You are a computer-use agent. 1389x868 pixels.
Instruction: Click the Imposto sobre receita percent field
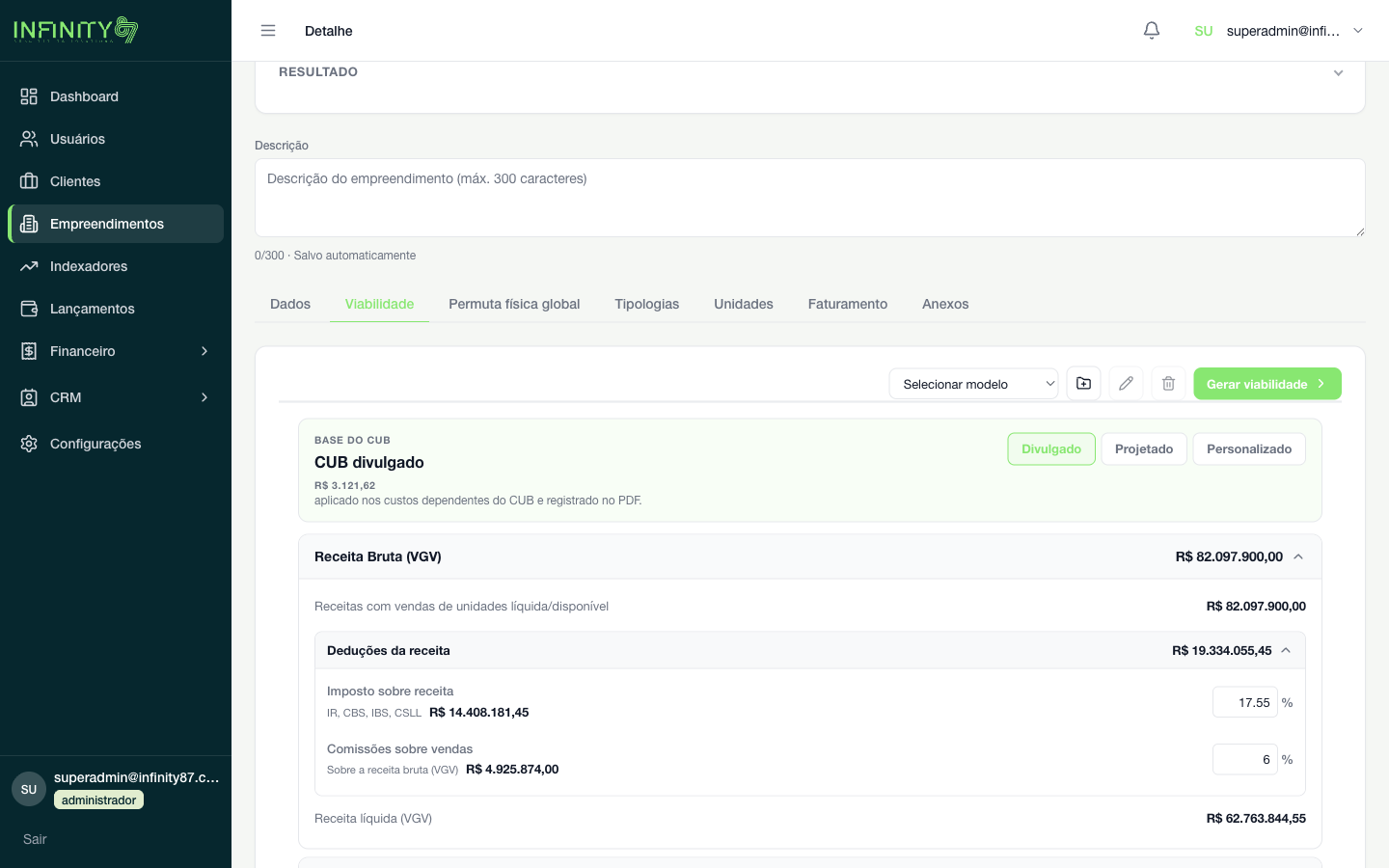pyautogui.click(x=1245, y=703)
